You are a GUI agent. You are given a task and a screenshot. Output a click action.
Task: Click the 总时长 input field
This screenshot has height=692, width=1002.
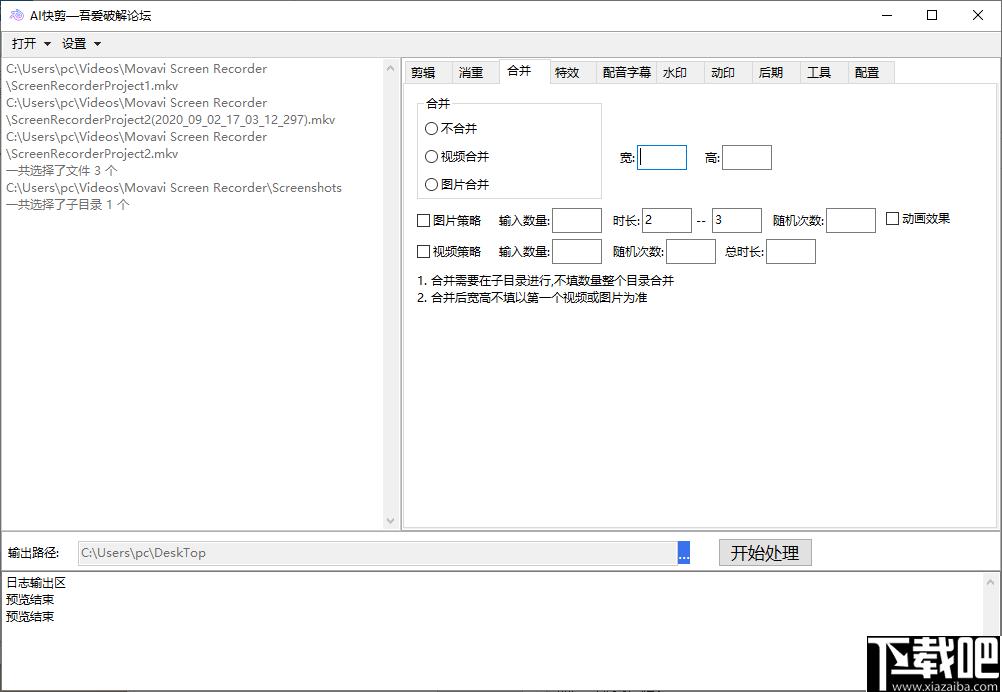tap(791, 252)
